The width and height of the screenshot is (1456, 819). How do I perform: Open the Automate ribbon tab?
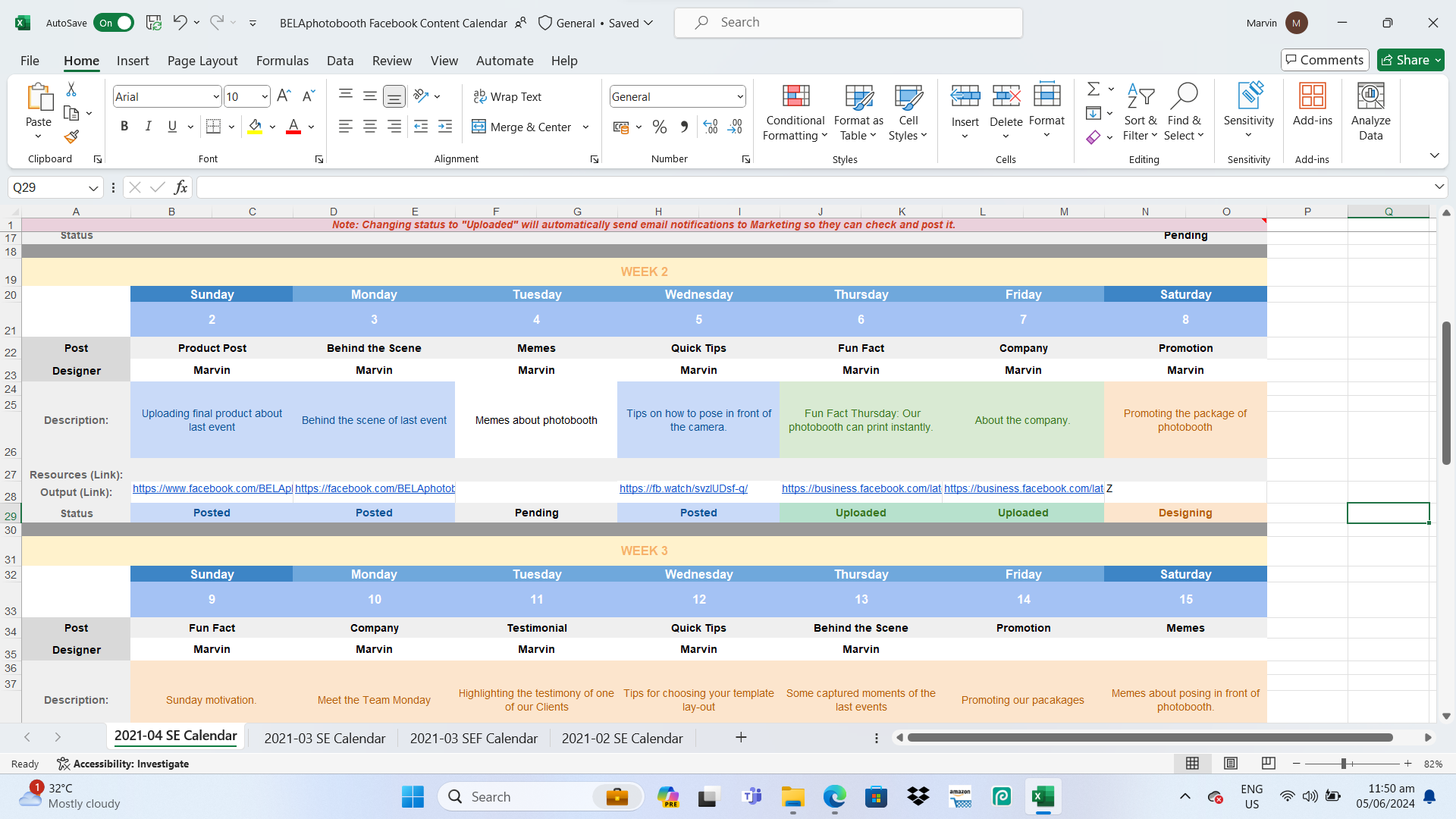[504, 61]
